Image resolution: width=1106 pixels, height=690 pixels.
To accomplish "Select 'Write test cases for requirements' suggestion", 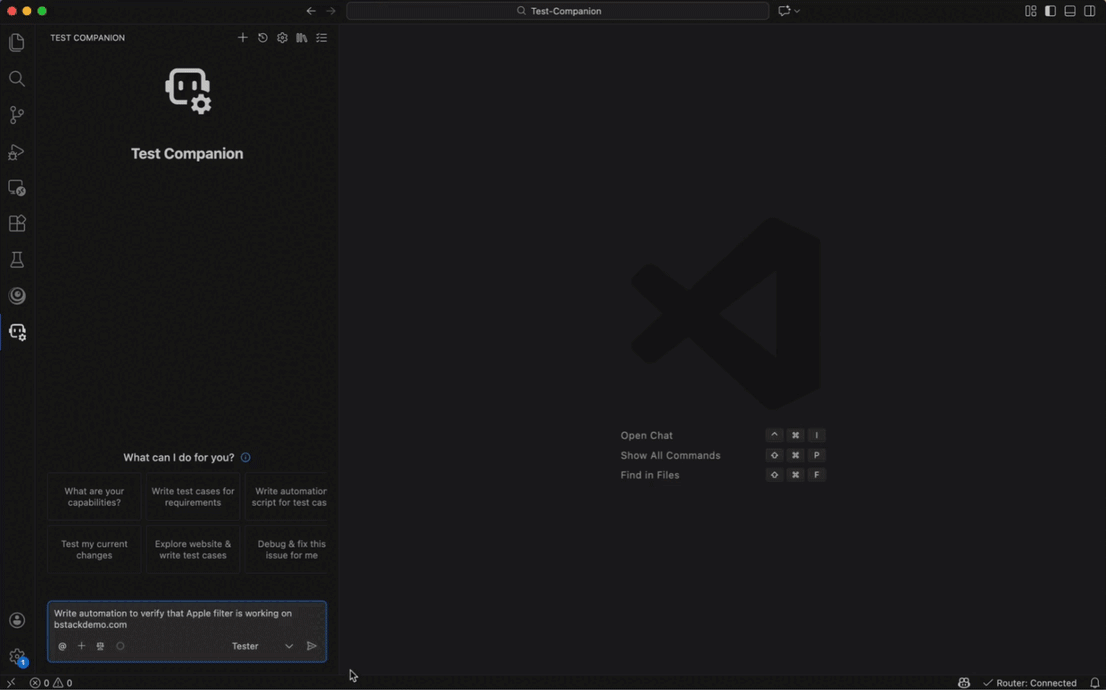I will click(x=193, y=497).
